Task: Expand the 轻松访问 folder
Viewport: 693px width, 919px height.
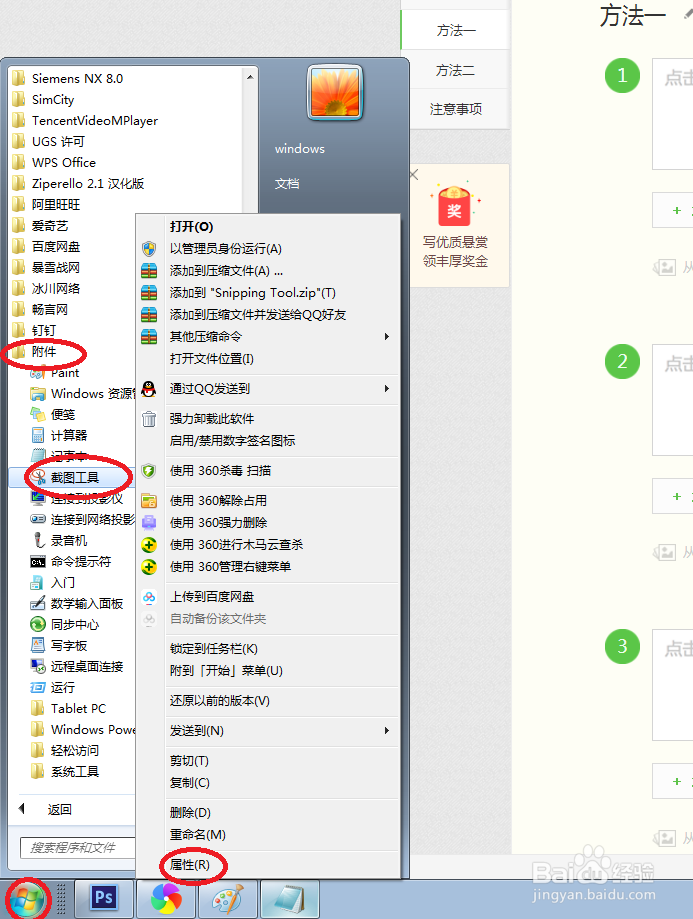Action: 74,751
